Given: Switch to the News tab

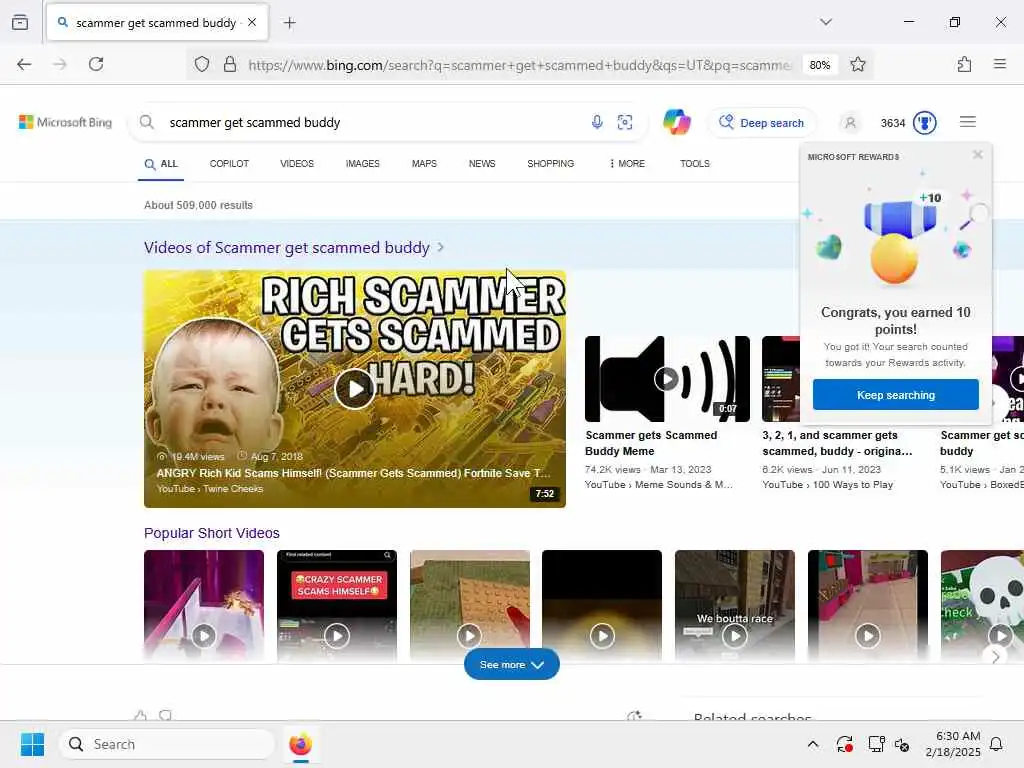Looking at the screenshot, I should (482, 163).
